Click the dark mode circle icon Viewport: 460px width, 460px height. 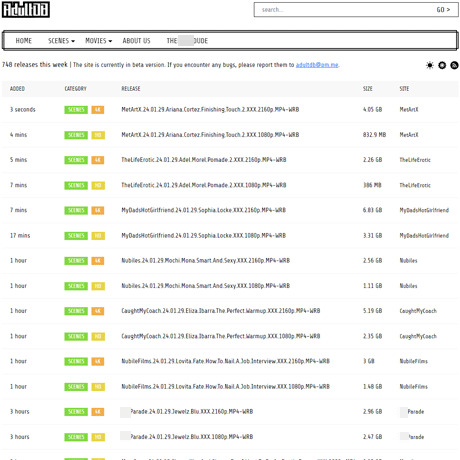tap(442, 65)
